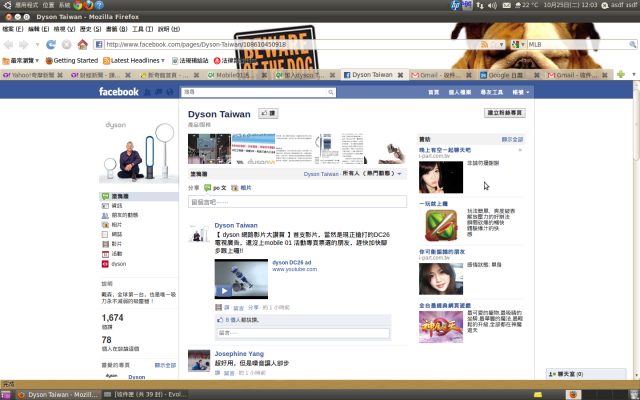Click the red dyson icon in sidebar
The image size is (640, 400).
pos(105,264)
